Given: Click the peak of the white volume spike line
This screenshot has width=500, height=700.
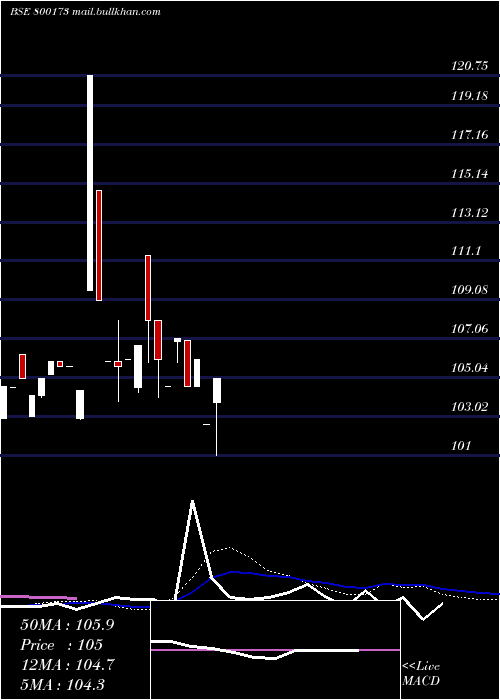Looking at the screenshot, I should point(192,501).
